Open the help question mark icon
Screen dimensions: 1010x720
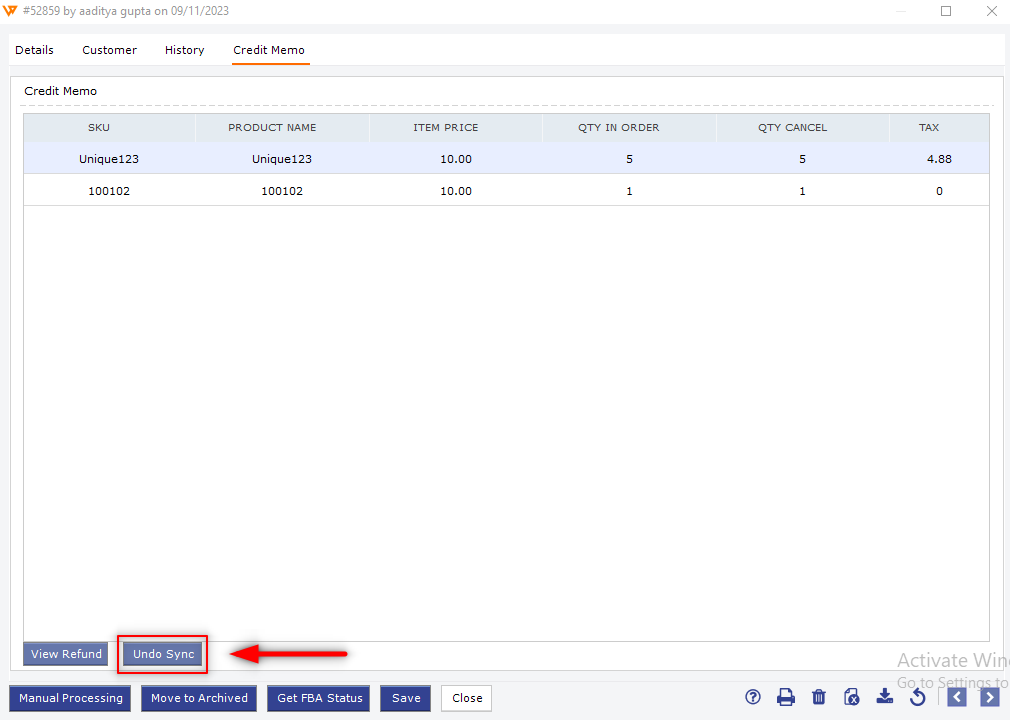tap(752, 697)
